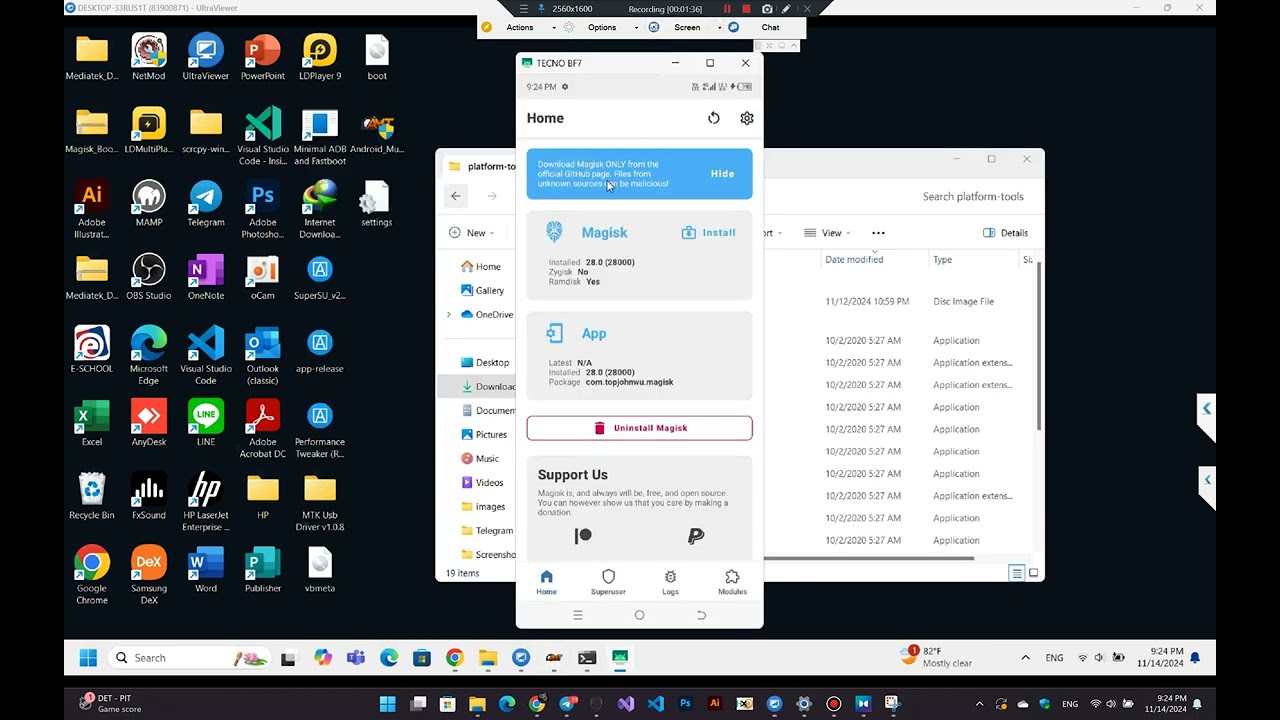
Task: Select the MTK Usb Driver folder icon
Action: (320, 502)
